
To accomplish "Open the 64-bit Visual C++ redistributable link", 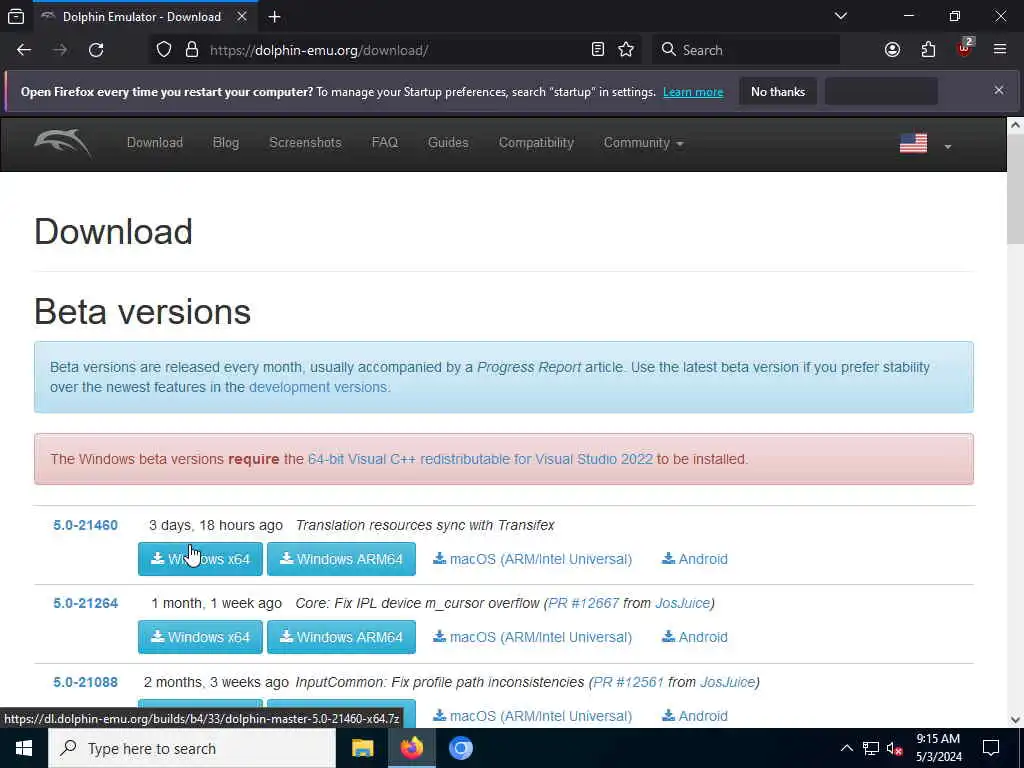I will tap(480, 459).
